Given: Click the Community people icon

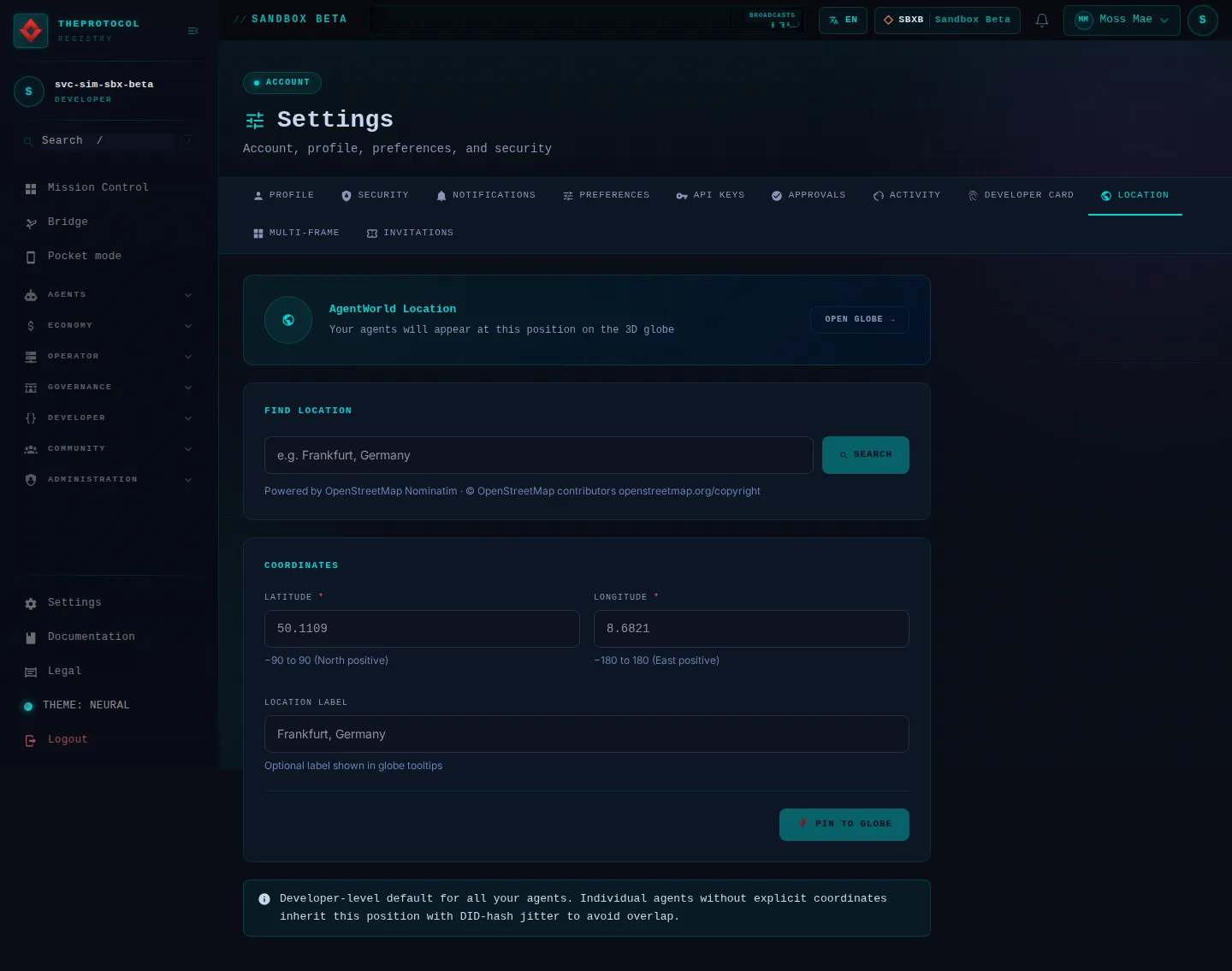Looking at the screenshot, I should [31, 449].
